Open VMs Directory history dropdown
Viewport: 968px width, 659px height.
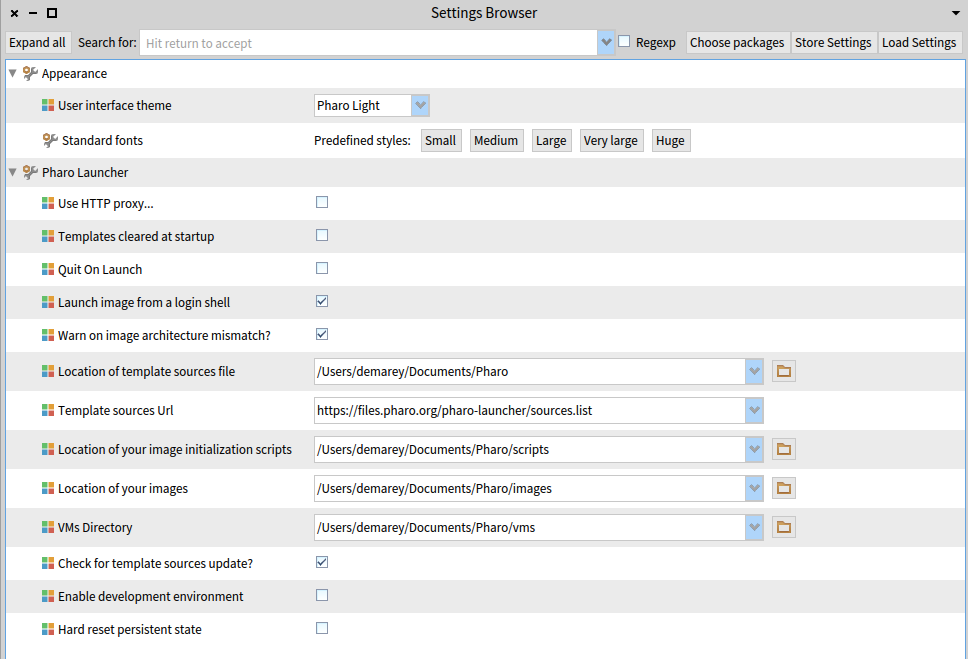pos(754,527)
